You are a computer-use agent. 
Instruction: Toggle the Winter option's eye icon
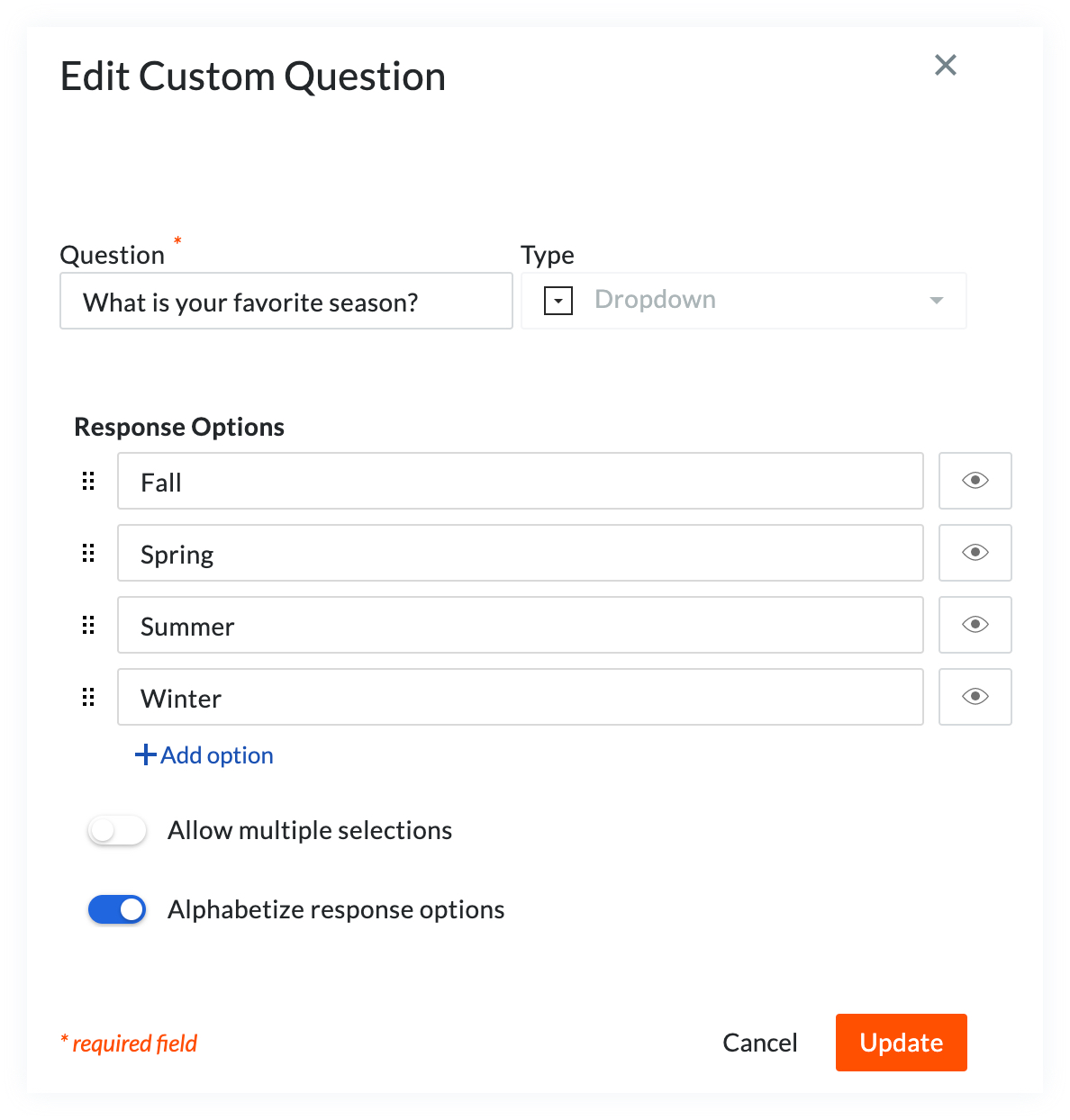click(x=975, y=697)
